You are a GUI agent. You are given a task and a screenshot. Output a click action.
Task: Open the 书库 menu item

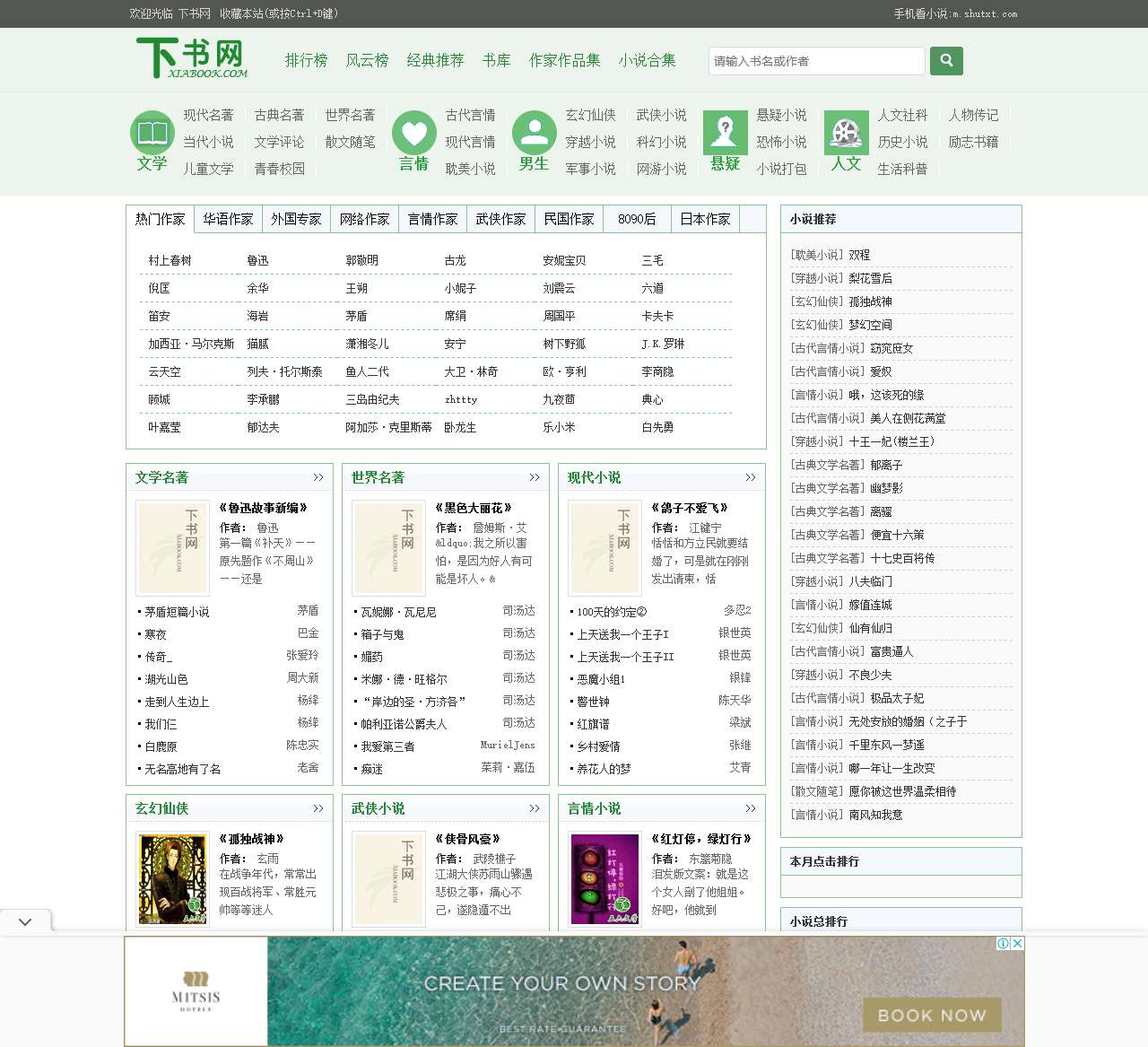(x=496, y=61)
